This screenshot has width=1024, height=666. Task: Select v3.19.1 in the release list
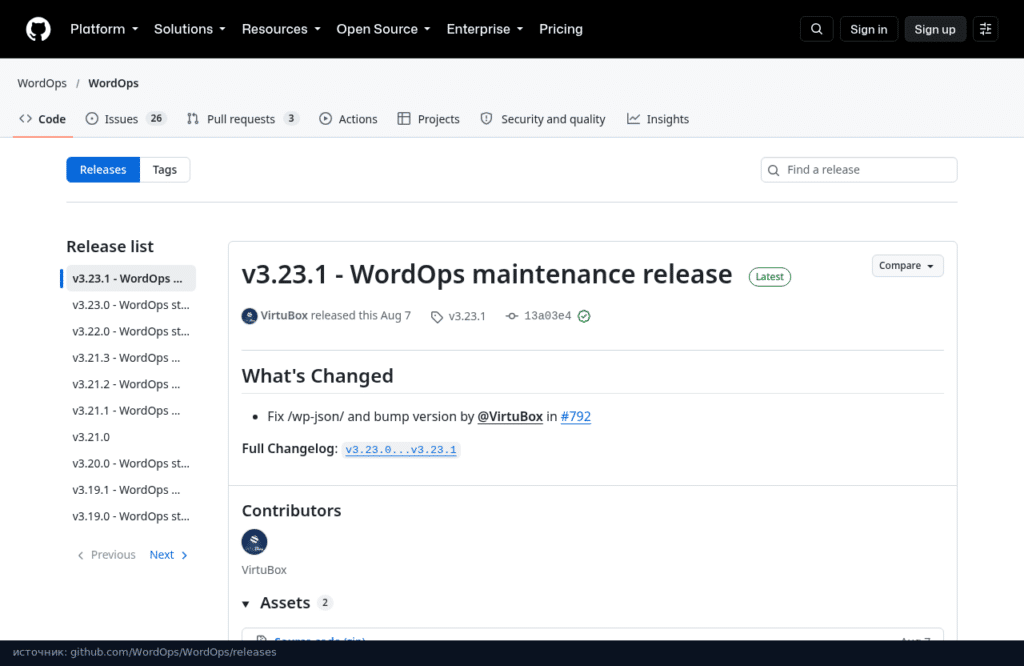tap(131, 490)
